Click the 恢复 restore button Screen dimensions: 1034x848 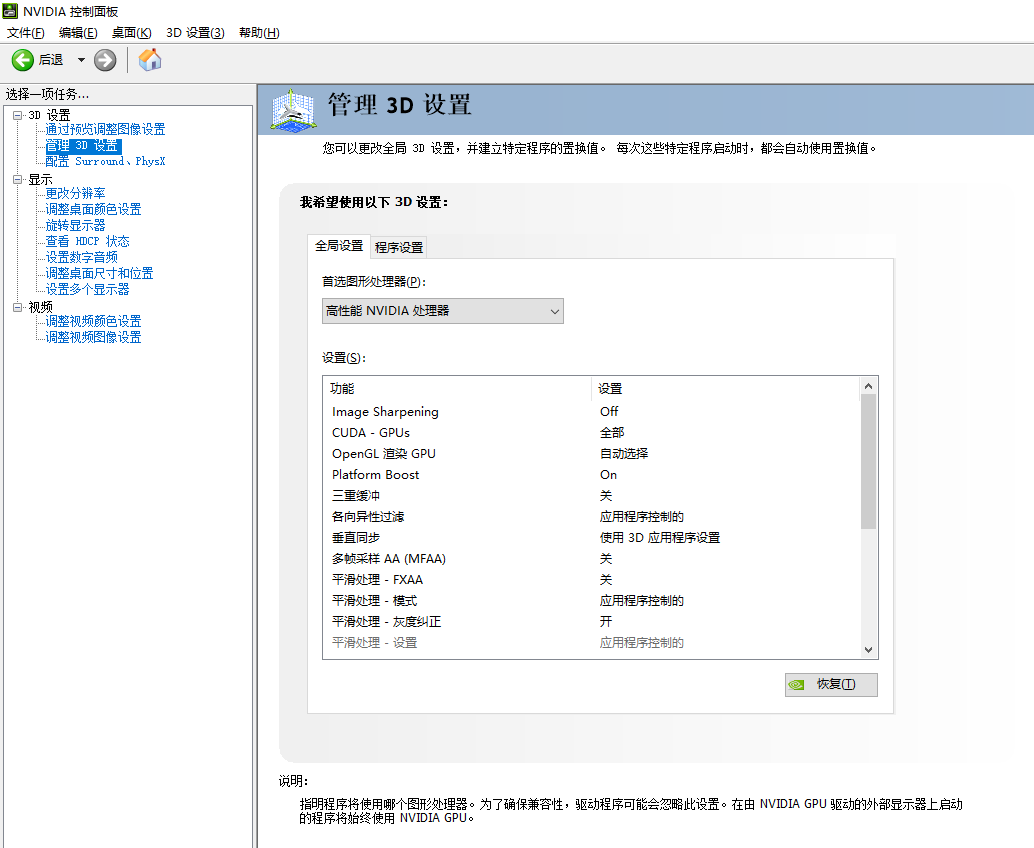click(x=831, y=684)
